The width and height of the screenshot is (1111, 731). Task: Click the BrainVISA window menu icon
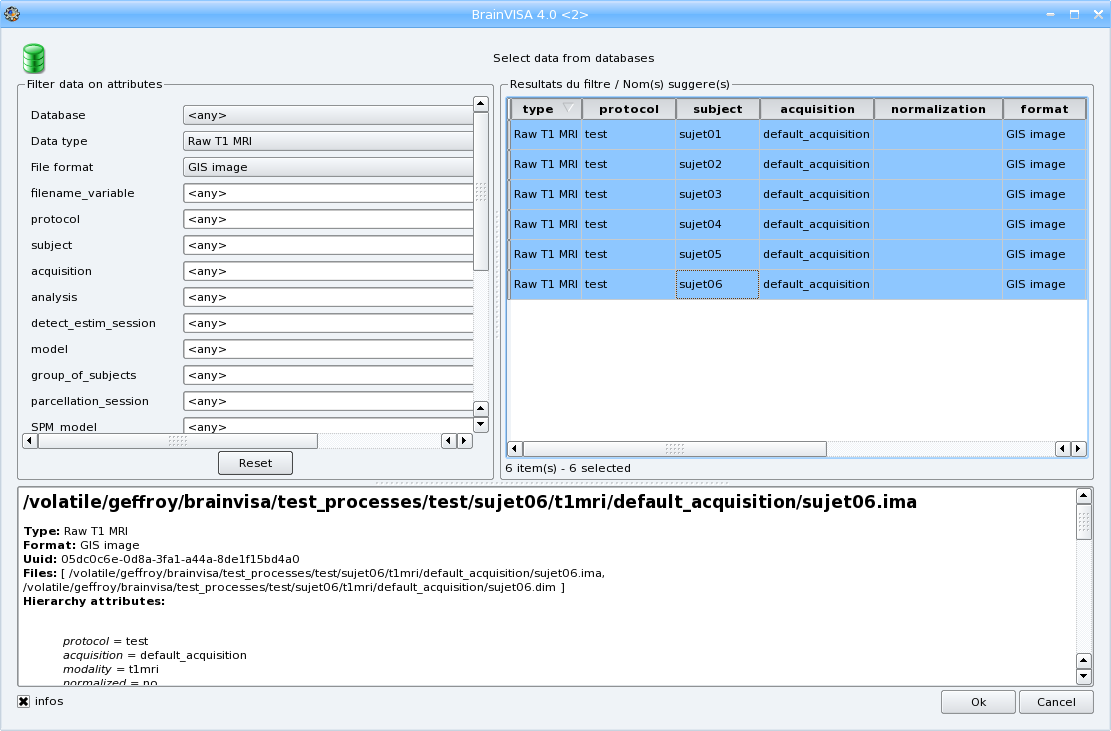(x=11, y=13)
